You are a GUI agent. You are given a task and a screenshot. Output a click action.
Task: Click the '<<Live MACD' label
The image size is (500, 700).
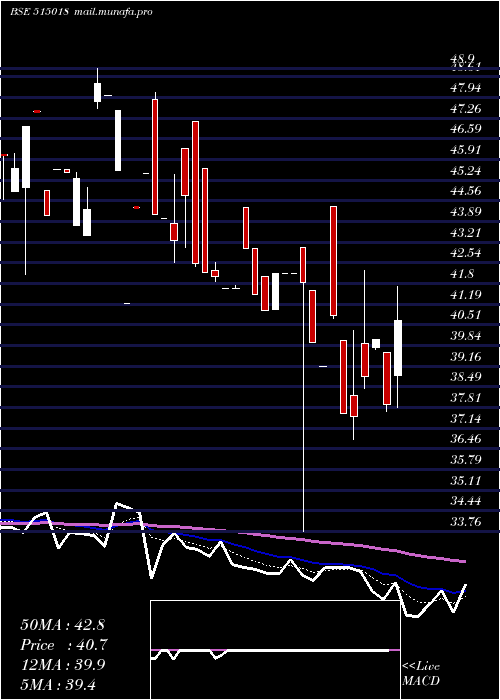421,673
